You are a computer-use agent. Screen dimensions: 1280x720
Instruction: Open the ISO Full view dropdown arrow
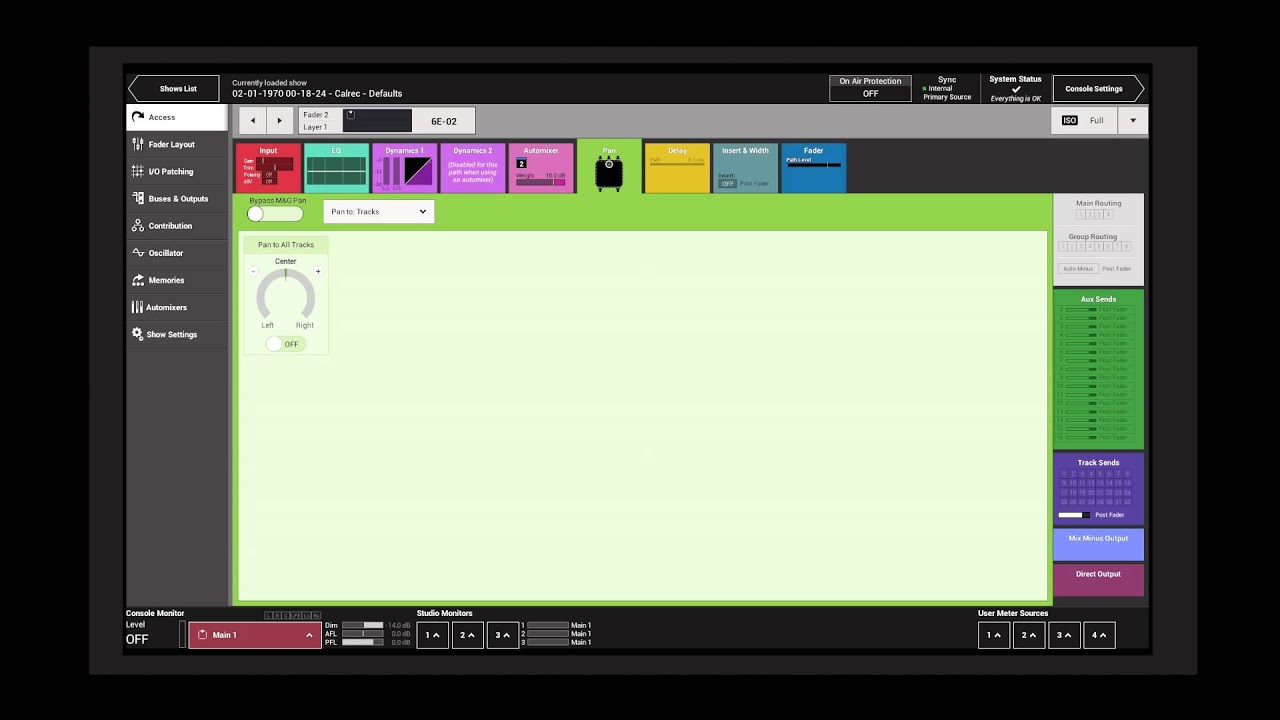(1133, 121)
